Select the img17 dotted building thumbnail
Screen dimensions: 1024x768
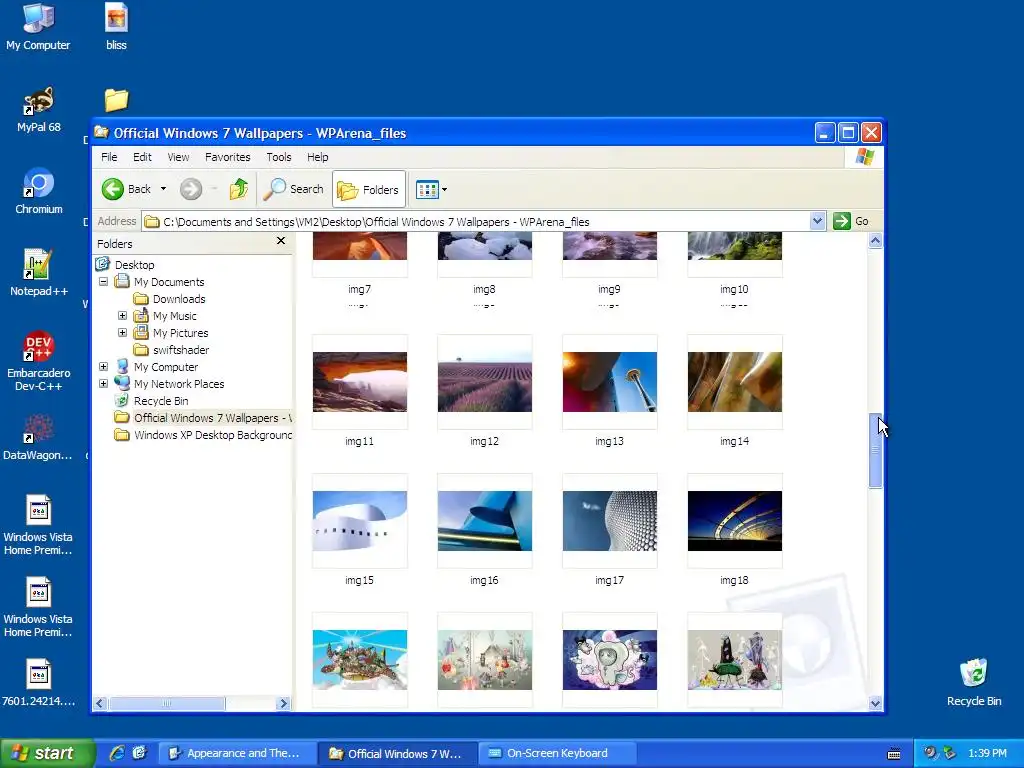(x=610, y=521)
